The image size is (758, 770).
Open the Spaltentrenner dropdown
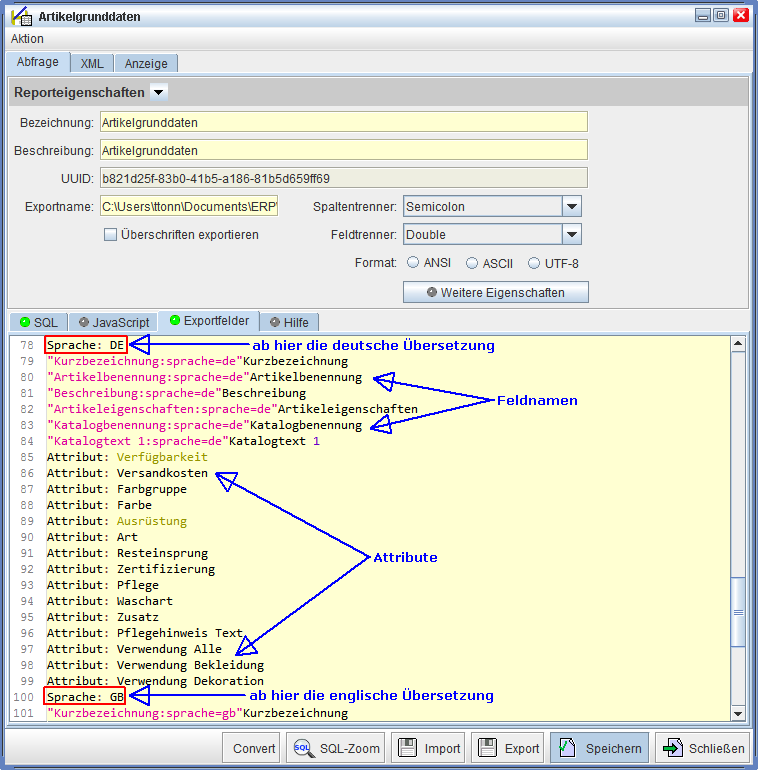571,207
